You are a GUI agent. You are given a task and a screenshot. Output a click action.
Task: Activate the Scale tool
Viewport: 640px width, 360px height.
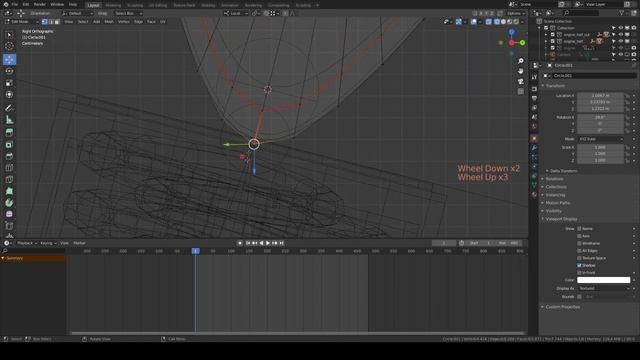click(x=9, y=83)
